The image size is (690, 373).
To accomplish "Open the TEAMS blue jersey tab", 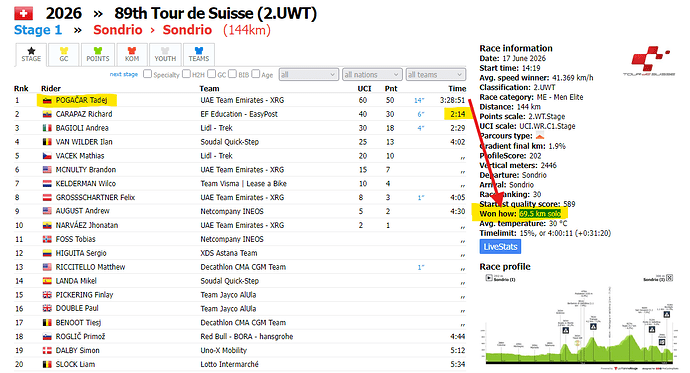I will click(x=199, y=55).
